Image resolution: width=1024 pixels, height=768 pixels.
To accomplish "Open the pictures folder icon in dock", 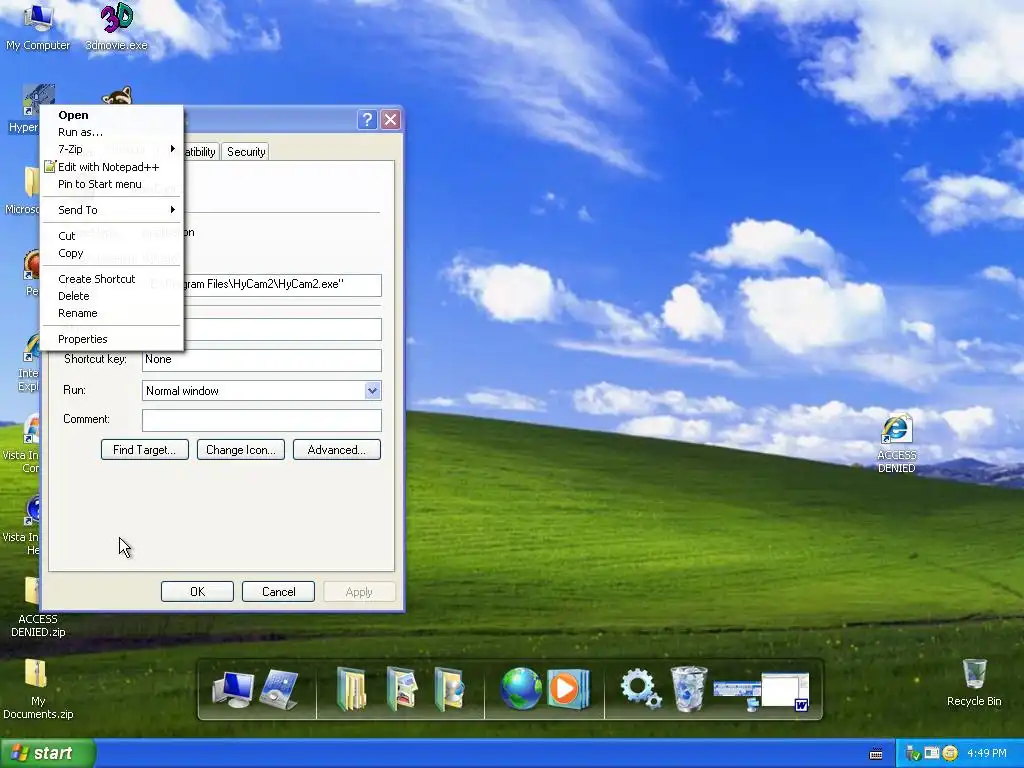I will (x=402, y=688).
